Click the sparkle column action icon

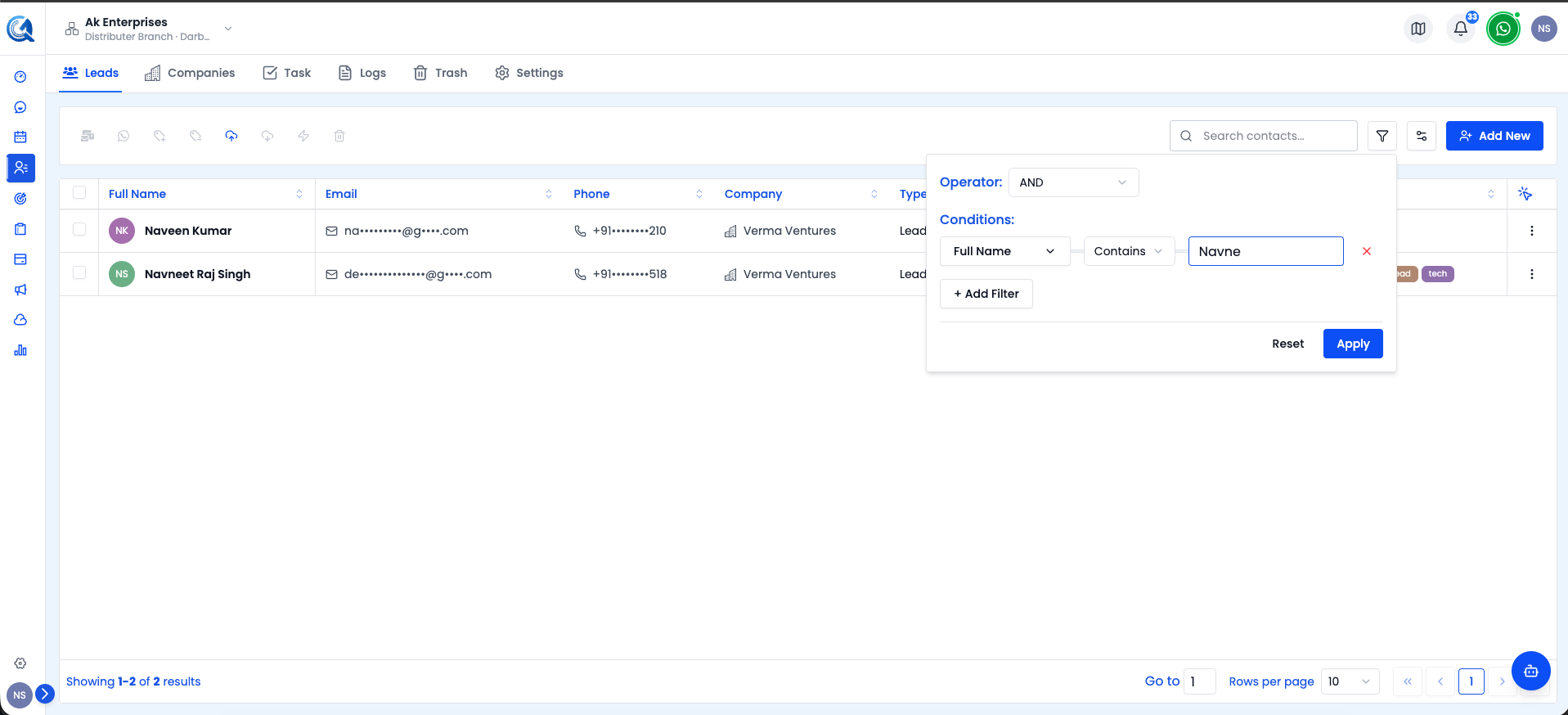click(x=1525, y=194)
